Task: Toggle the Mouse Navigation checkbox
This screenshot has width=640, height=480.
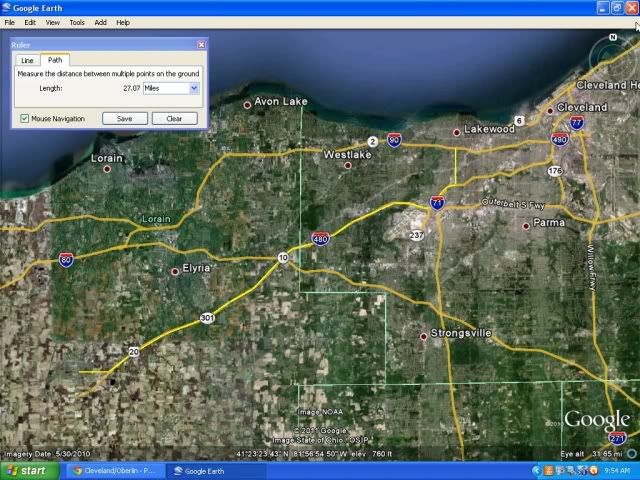Action: (x=24, y=118)
